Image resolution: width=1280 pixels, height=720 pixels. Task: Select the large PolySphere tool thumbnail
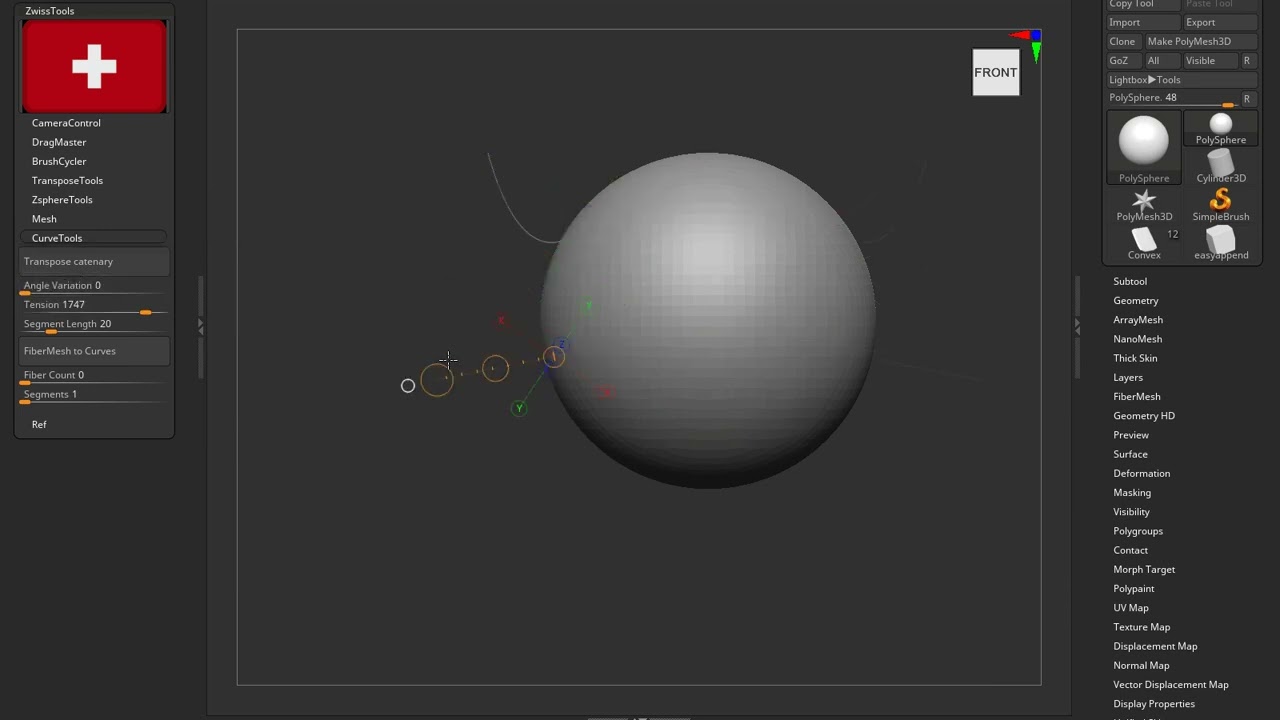(x=1144, y=148)
